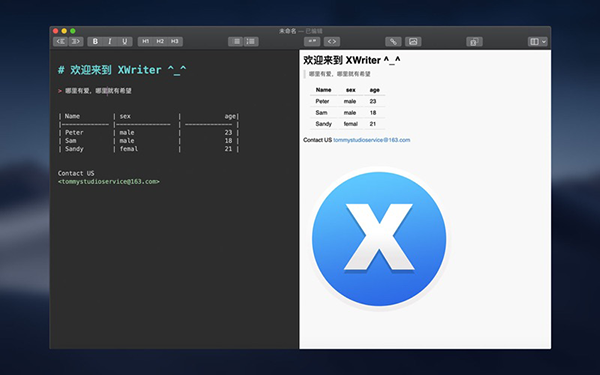Screen dimensions: 600x375
Task: Click 'femal' cell in preview table
Action: point(351,124)
